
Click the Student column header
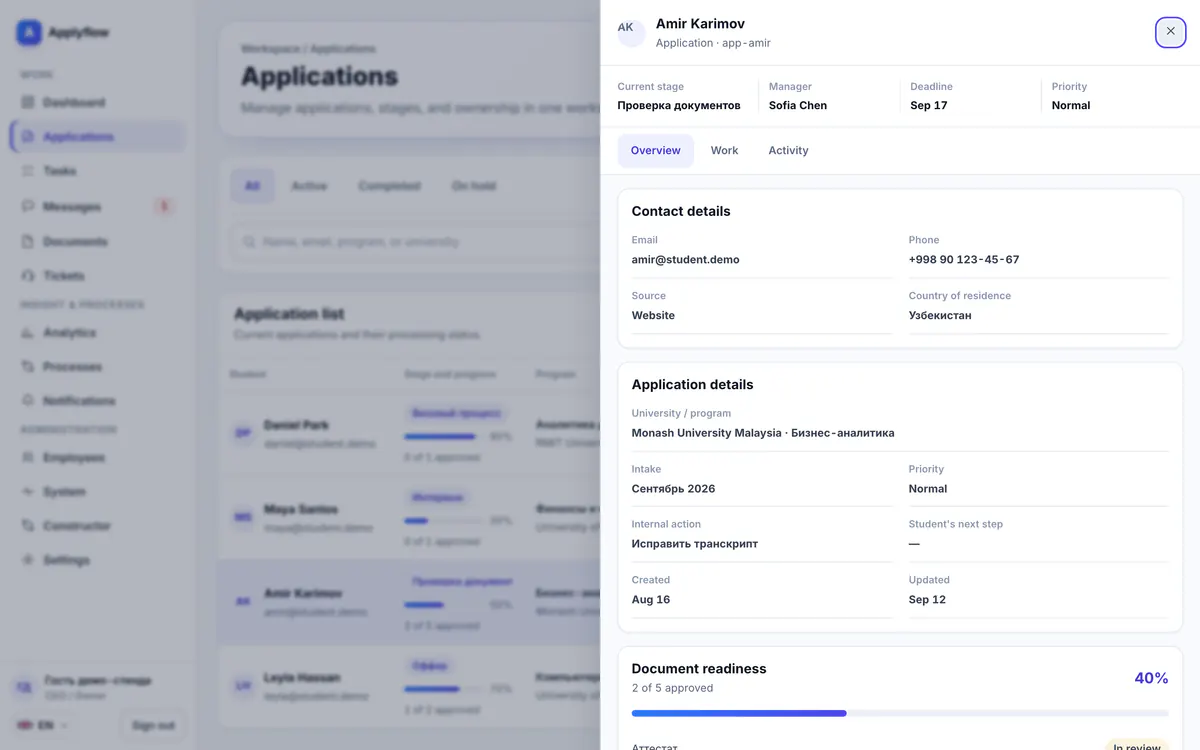point(248,374)
